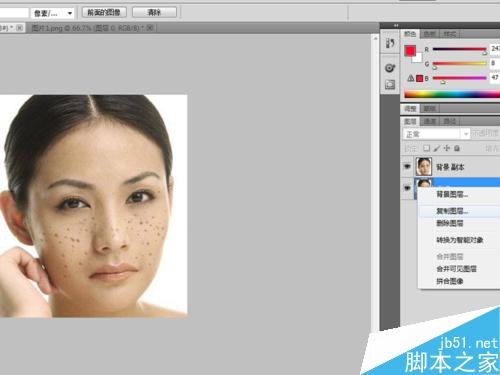Switch to the 图层 panel tab

point(410,121)
